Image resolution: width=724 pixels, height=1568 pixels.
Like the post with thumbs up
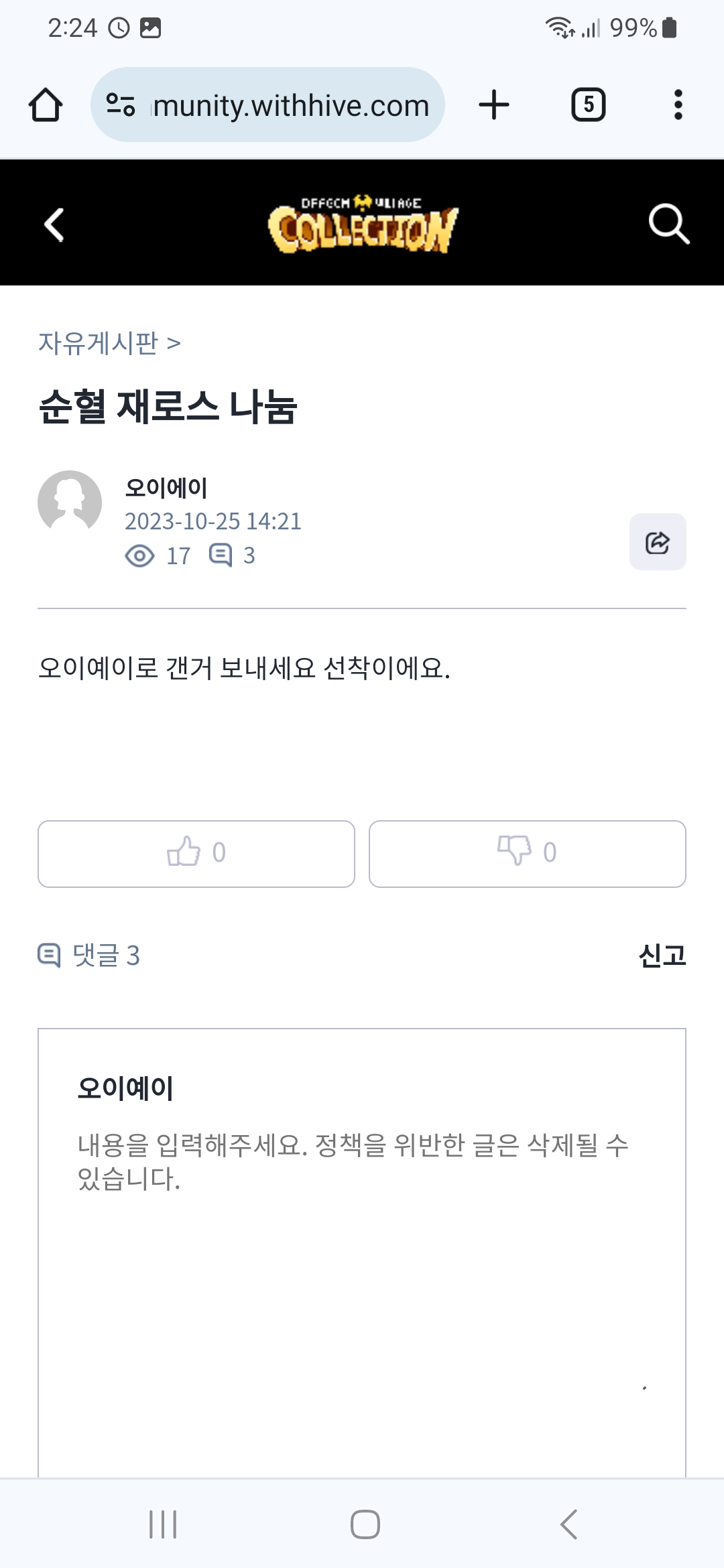pyautogui.click(x=196, y=853)
